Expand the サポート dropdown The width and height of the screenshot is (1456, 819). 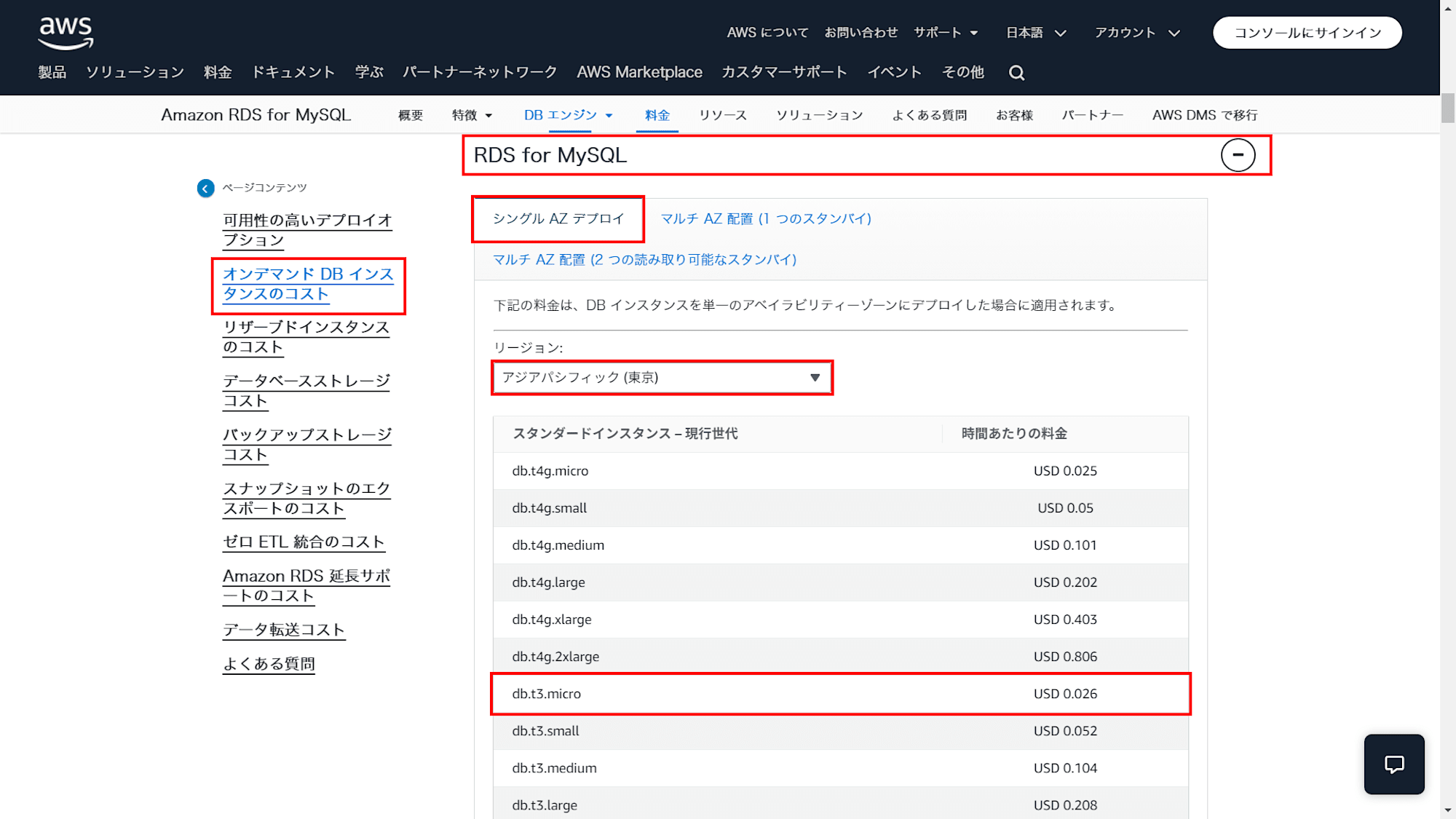946,33
